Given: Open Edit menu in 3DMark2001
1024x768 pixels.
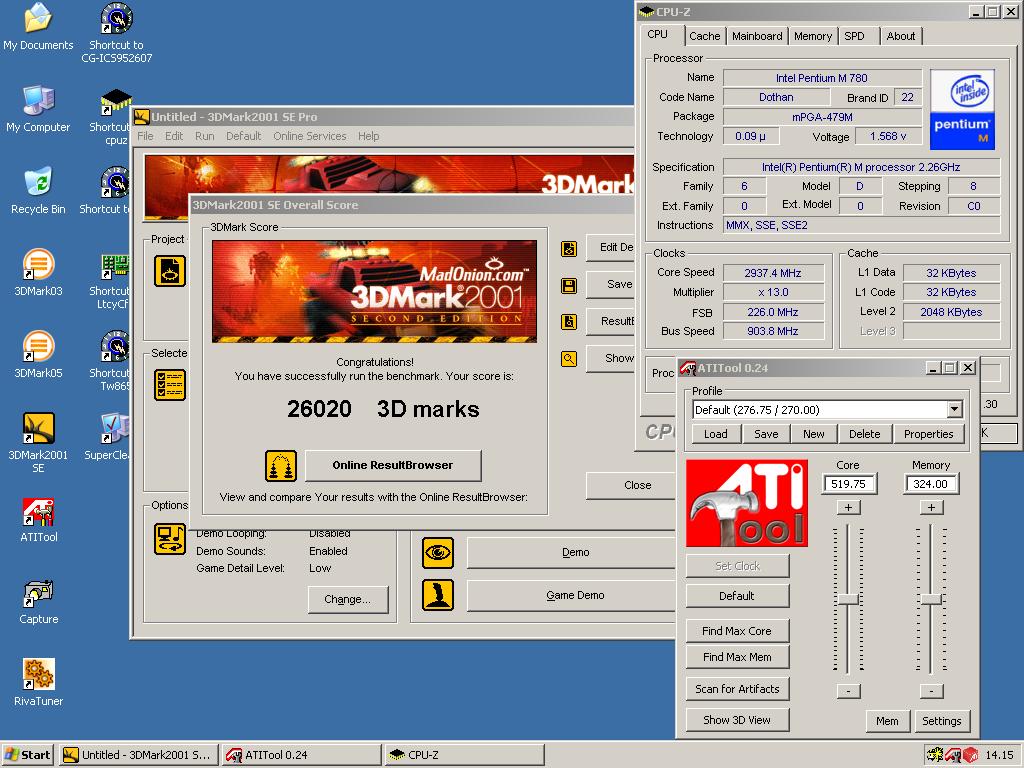Looking at the screenshot, I should click(174, 136).
